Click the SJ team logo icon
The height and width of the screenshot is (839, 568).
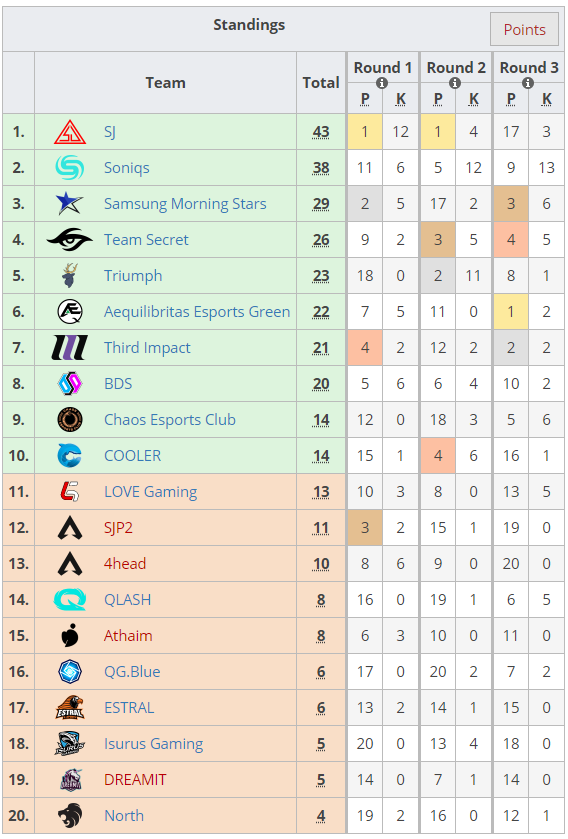tap(70, 132)
